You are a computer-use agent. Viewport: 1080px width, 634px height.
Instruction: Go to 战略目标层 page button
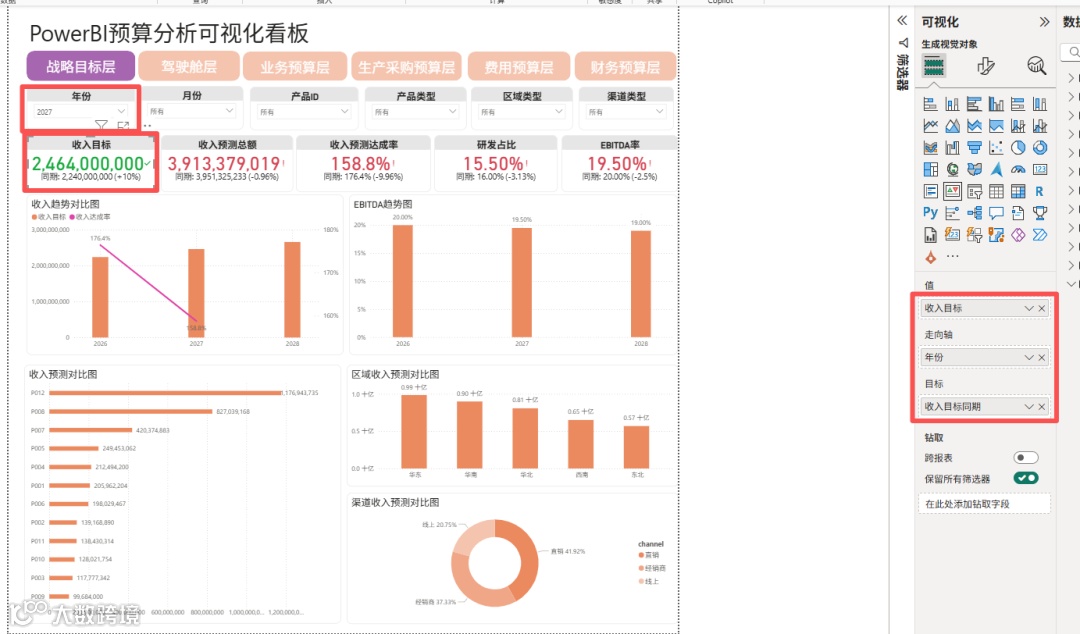pos(81,66)
